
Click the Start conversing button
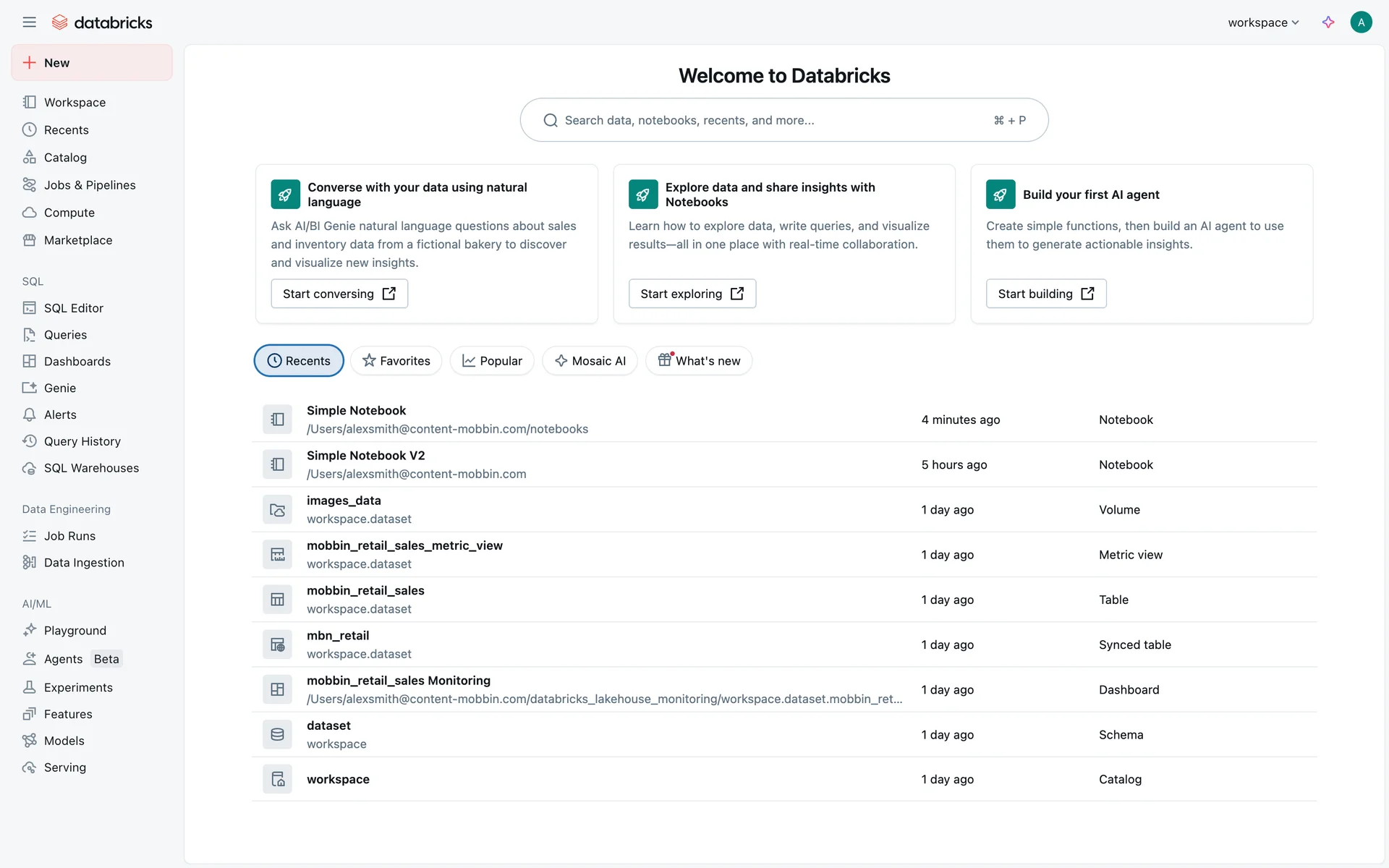[x=339, y=294]
